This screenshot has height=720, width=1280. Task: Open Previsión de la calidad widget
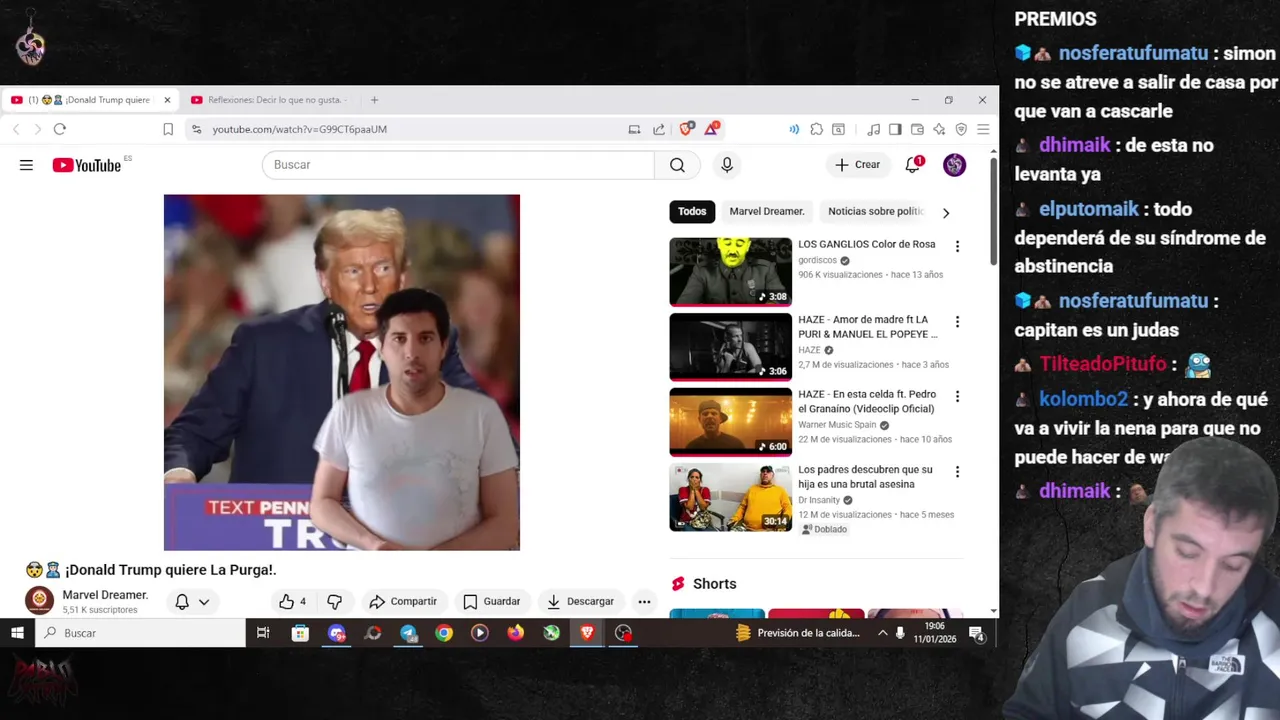click(x=798, y=633)
